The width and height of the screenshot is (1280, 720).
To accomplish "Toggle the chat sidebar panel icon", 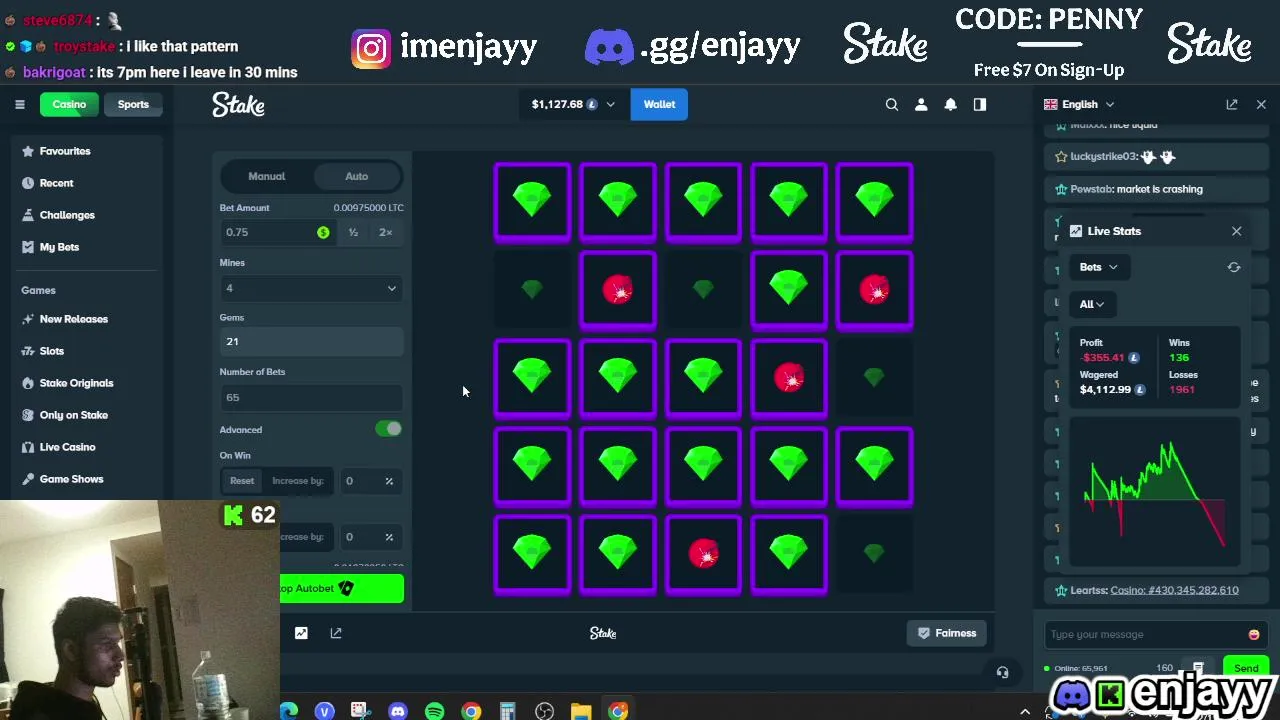I will pyautogui.click(x=980, y=104).
